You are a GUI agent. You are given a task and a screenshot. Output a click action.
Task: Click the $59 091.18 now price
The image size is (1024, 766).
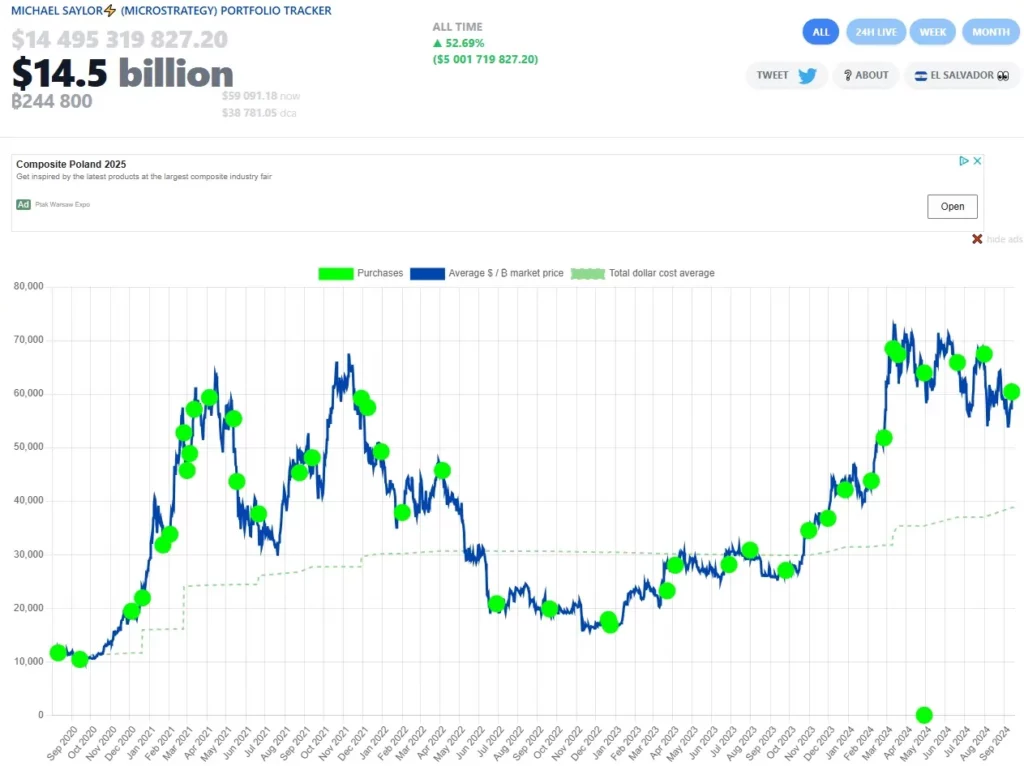tap(261, 96)
